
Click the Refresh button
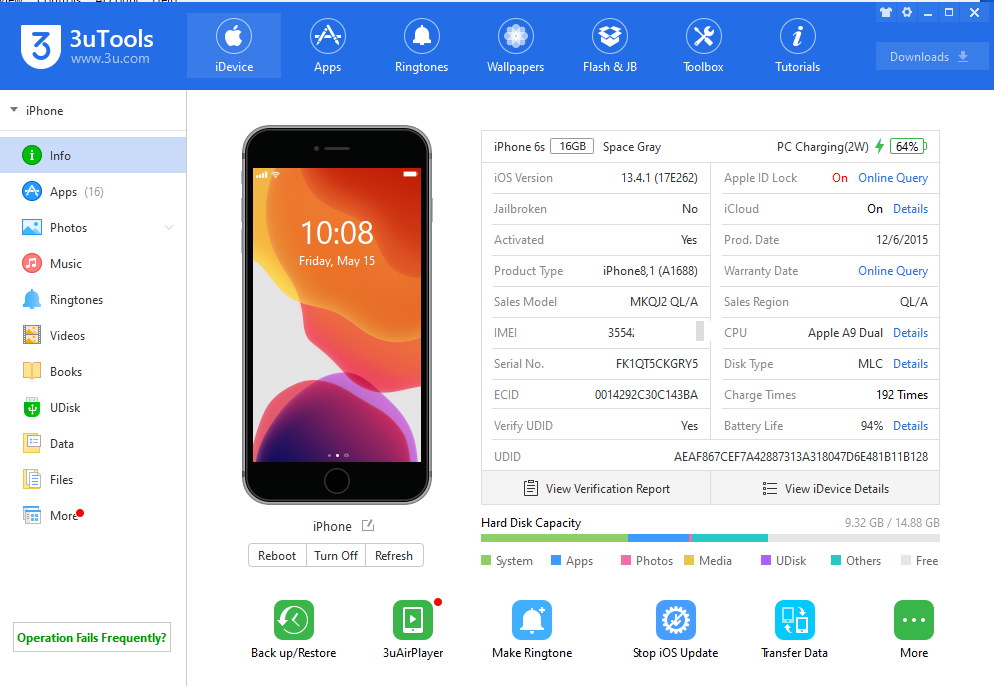[394, 555]
